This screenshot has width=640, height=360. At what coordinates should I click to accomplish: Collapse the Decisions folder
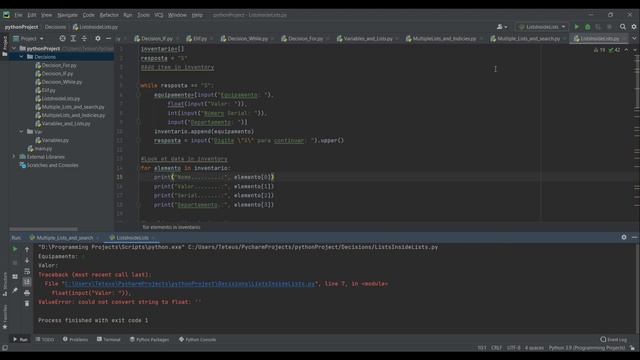22,57
